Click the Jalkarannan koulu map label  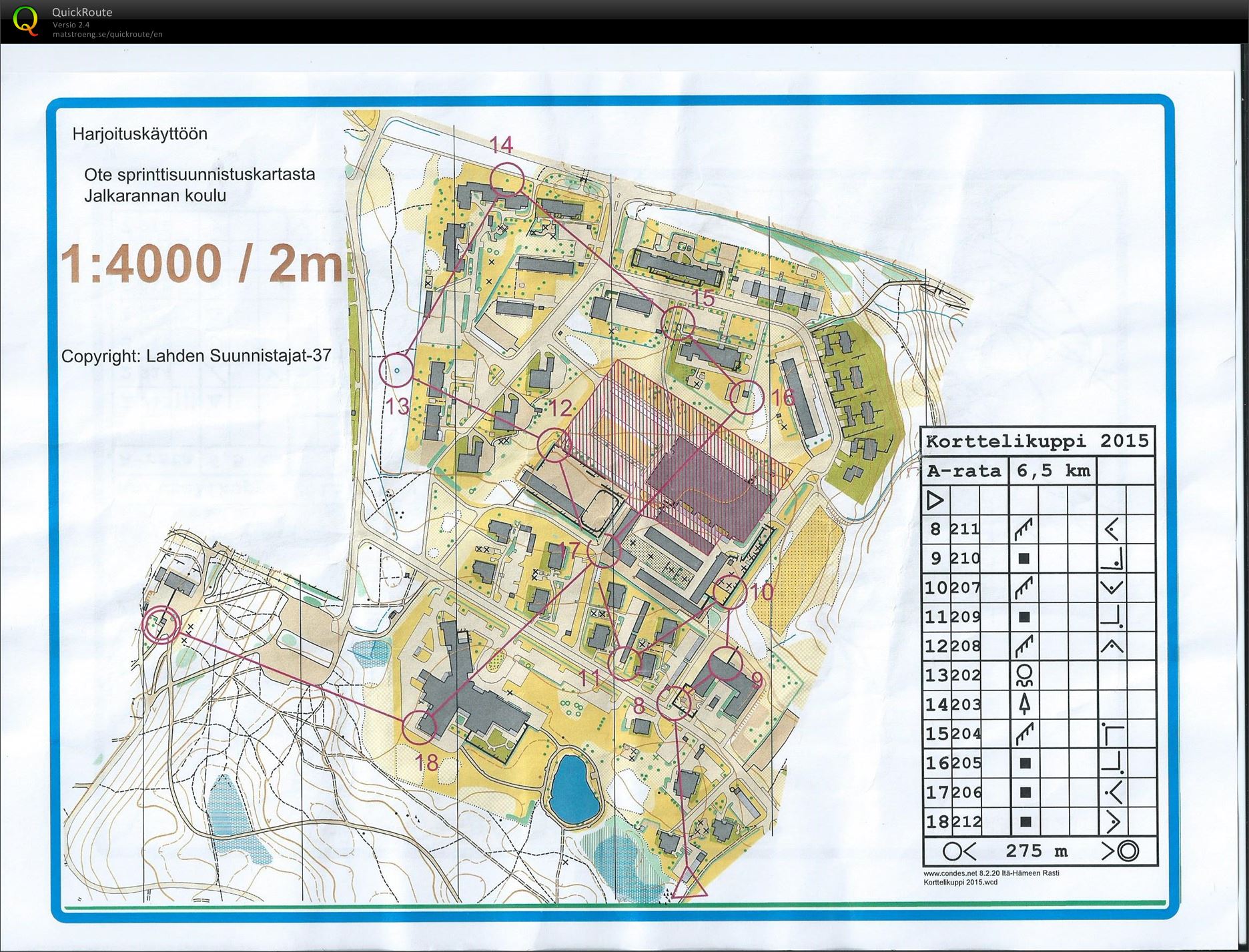(155, 195)
